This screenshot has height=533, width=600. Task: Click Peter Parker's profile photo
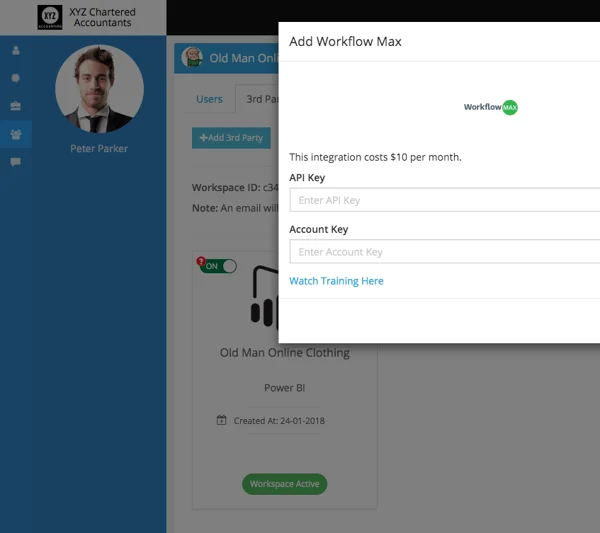pyautogui.click(x=99, y=89)
